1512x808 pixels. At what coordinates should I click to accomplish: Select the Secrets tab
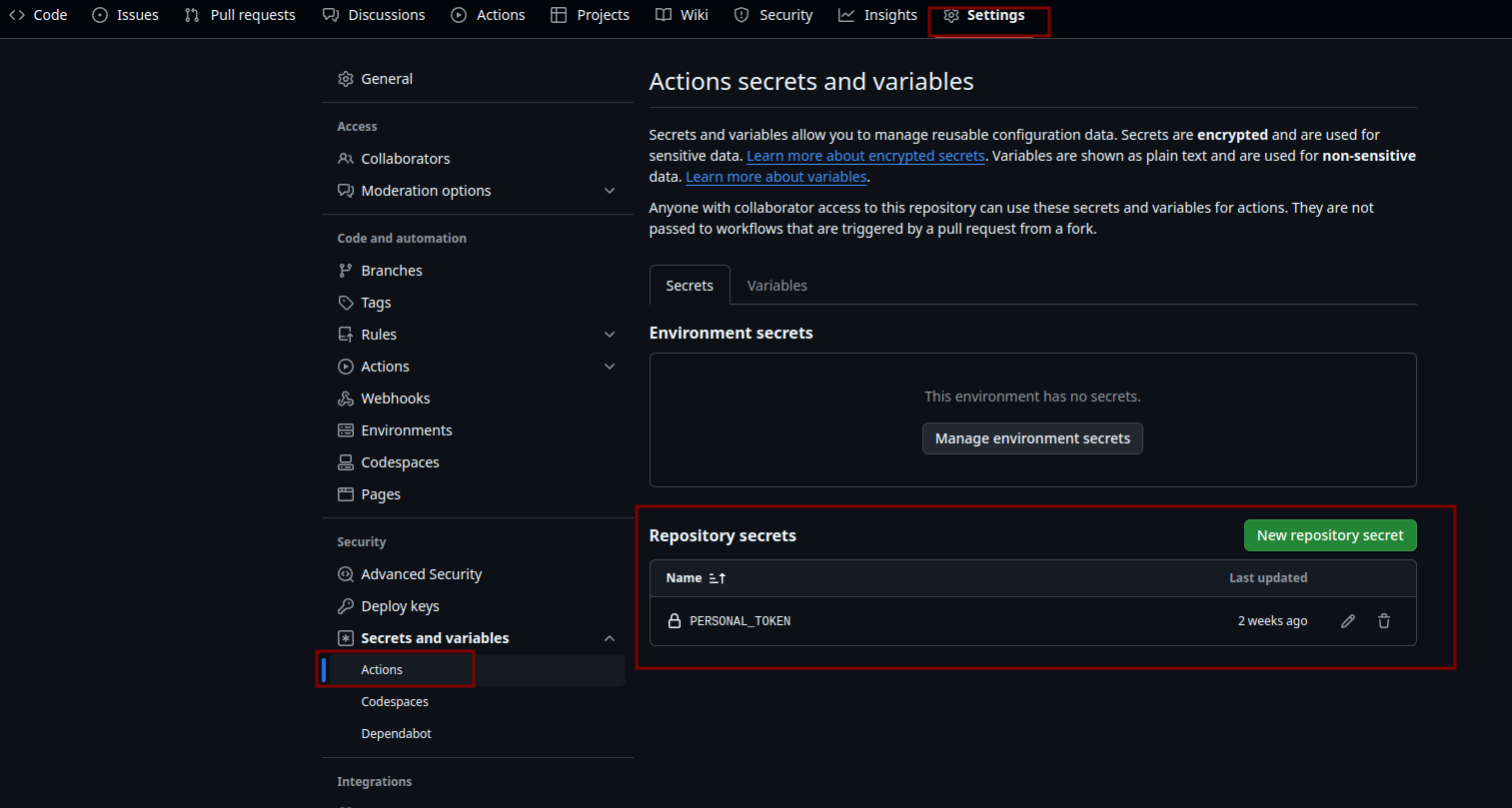pos(690,286)
